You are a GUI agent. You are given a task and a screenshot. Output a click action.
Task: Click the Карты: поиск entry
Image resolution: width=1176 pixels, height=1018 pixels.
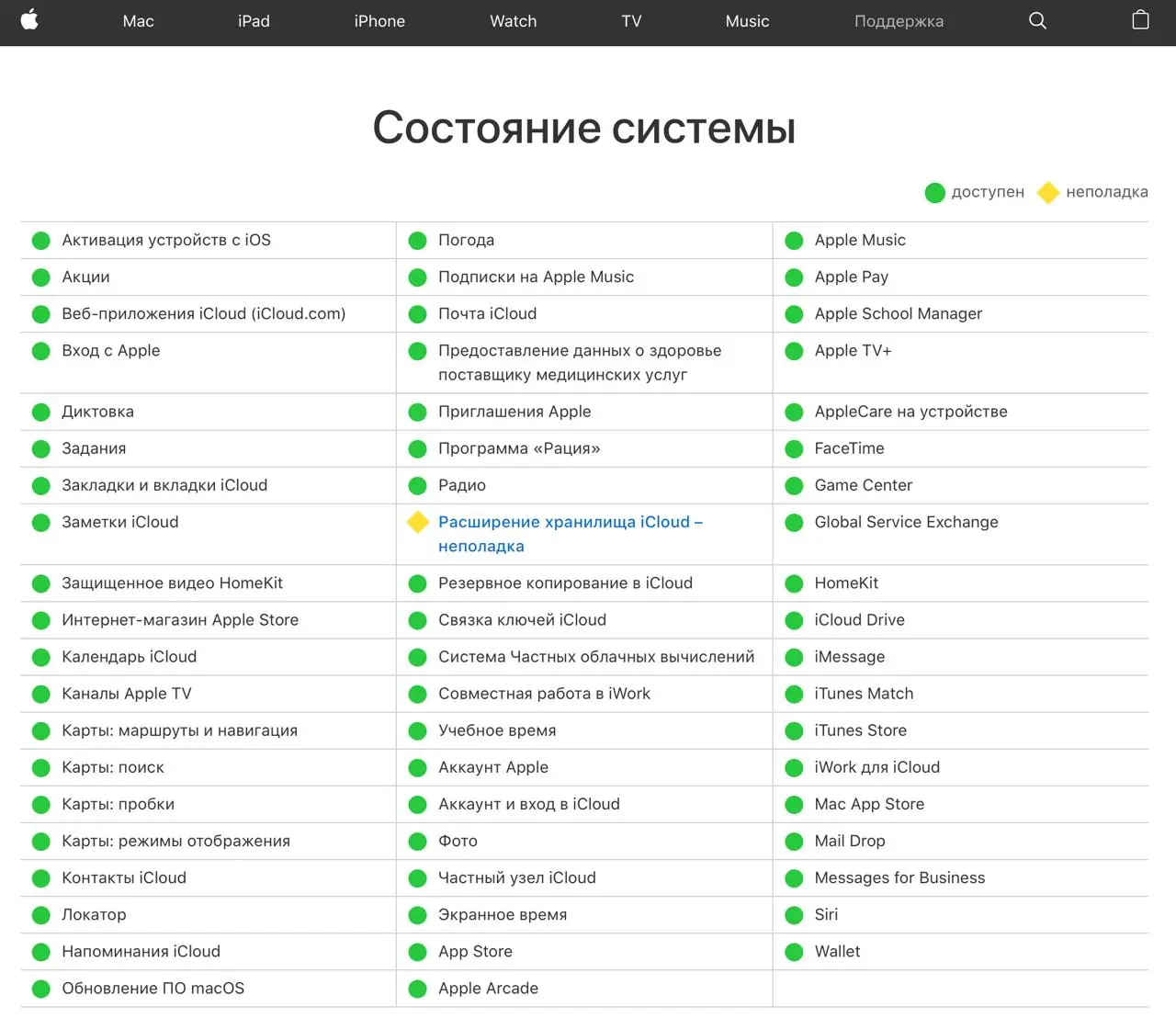click(x=113, y=767)
